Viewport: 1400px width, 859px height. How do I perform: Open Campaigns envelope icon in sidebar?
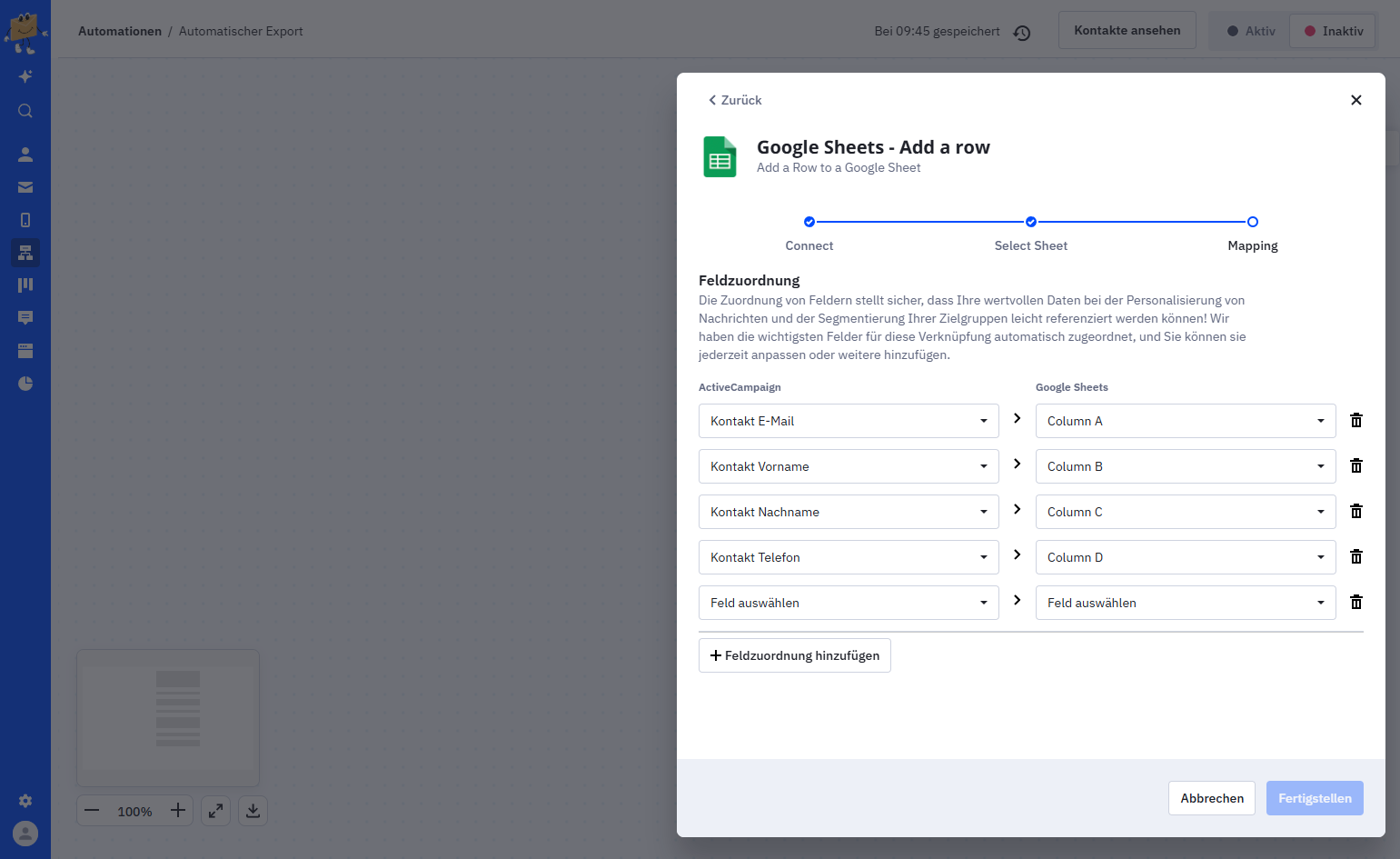(25, 187)
